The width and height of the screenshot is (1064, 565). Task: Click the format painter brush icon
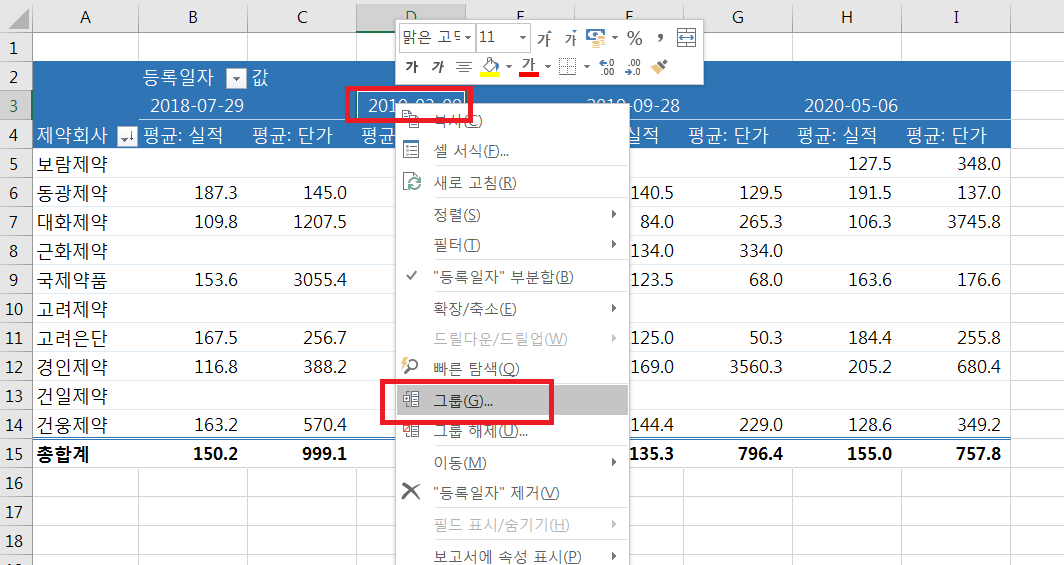659,67
